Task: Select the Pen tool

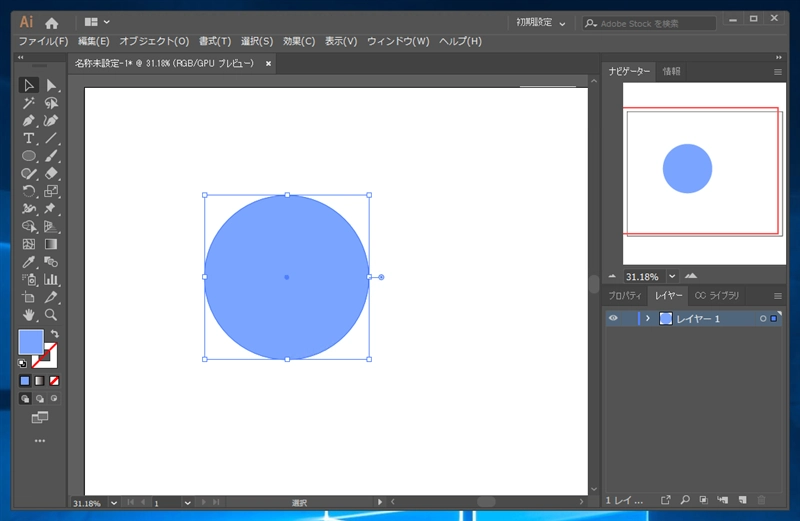Action: [29, 121]
